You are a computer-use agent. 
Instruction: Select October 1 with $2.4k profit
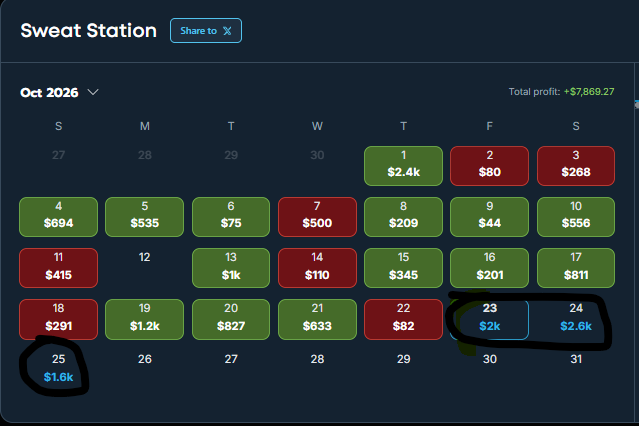pos(403,166)
